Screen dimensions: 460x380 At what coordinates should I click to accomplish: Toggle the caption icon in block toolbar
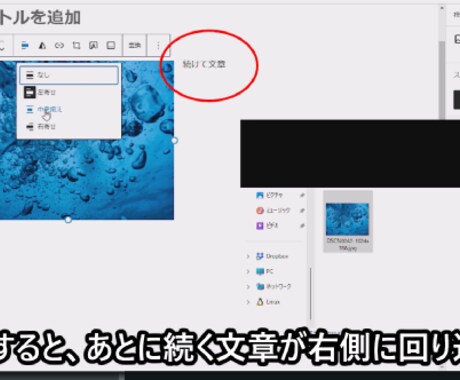(111, 45)
